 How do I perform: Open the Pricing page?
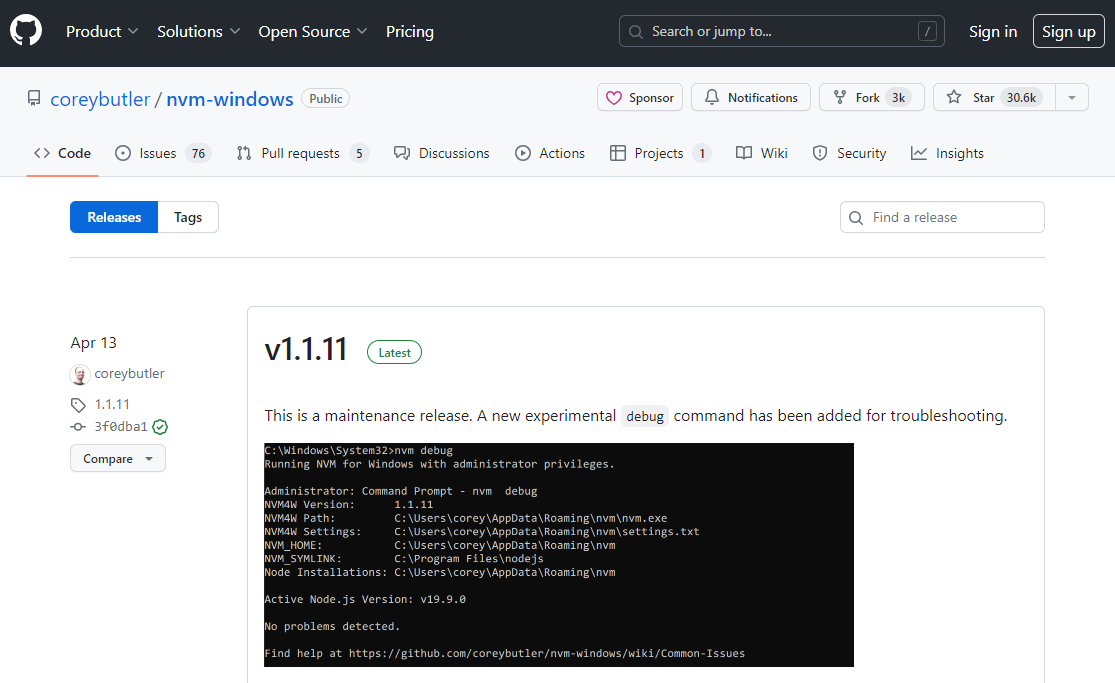(x=410, y=31)
